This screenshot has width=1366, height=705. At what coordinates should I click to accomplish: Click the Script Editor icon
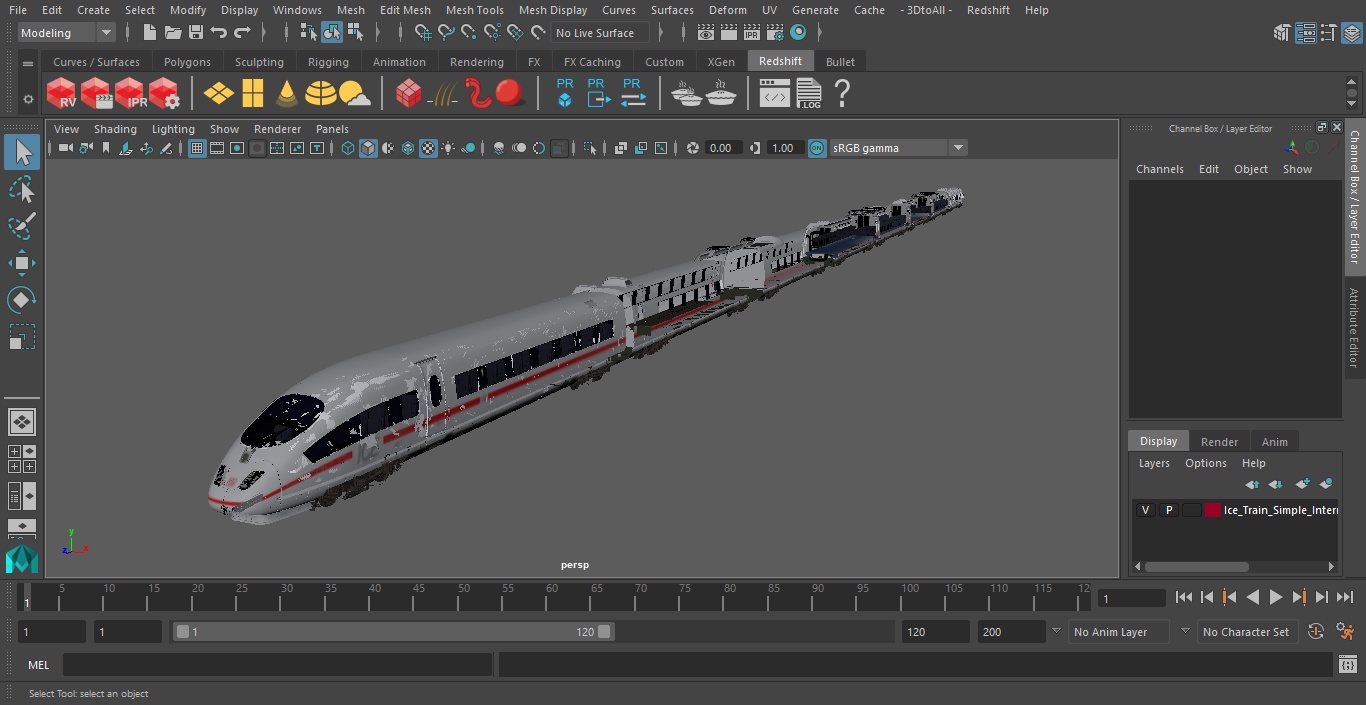(x=1347, y=664)
